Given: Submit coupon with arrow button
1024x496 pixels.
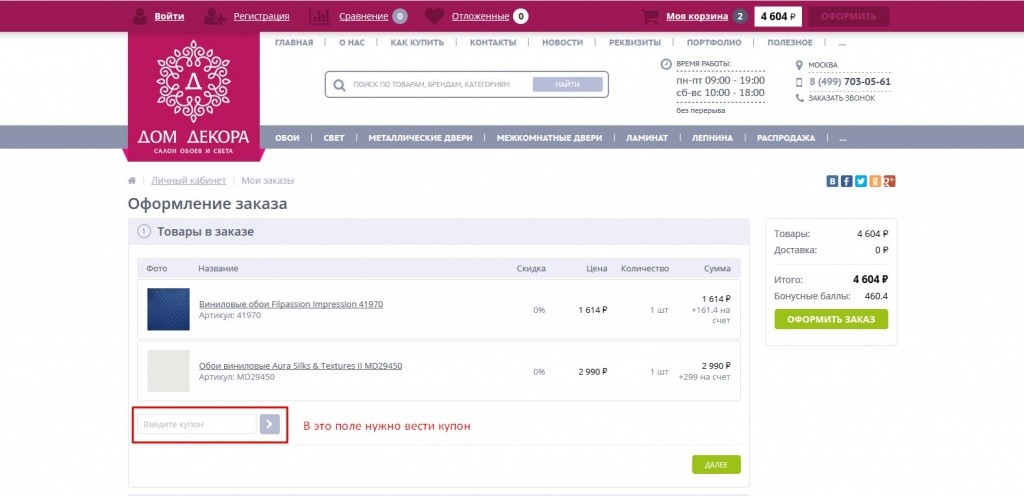Looking at the screenshot, I should pos(269,424).
